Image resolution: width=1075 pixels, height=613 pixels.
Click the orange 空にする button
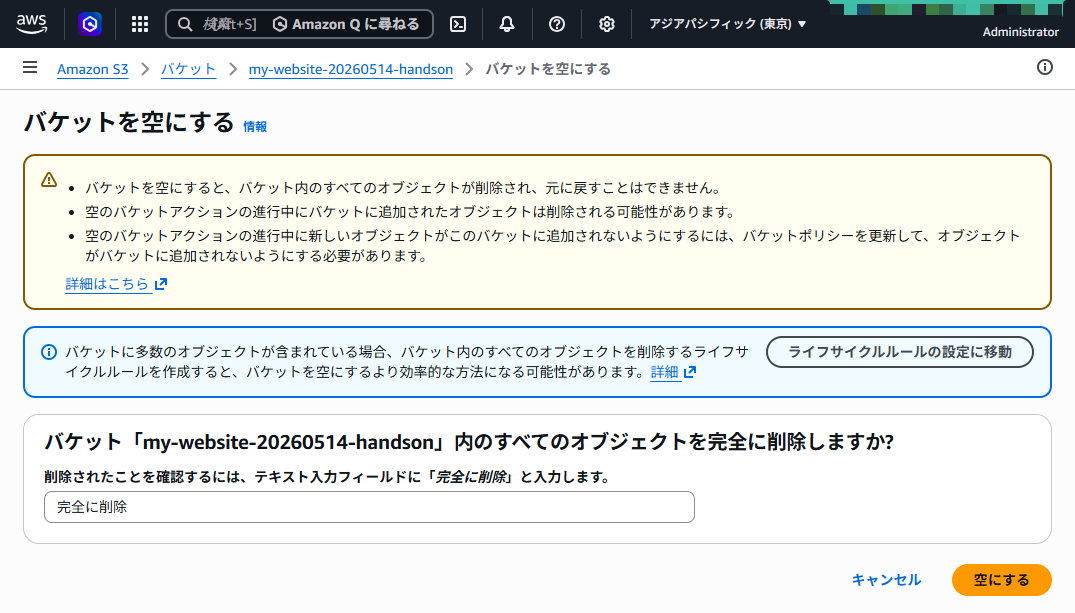[1001, 580]
